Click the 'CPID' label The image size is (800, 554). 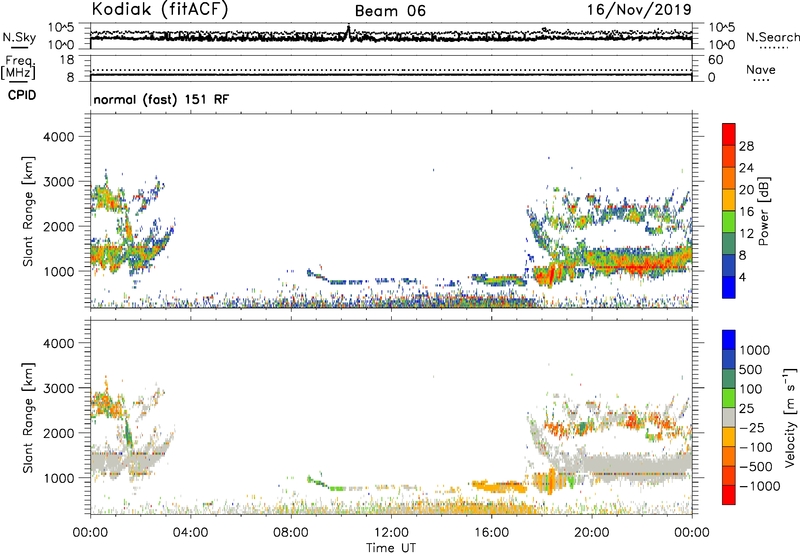click(x=22, y=95)
